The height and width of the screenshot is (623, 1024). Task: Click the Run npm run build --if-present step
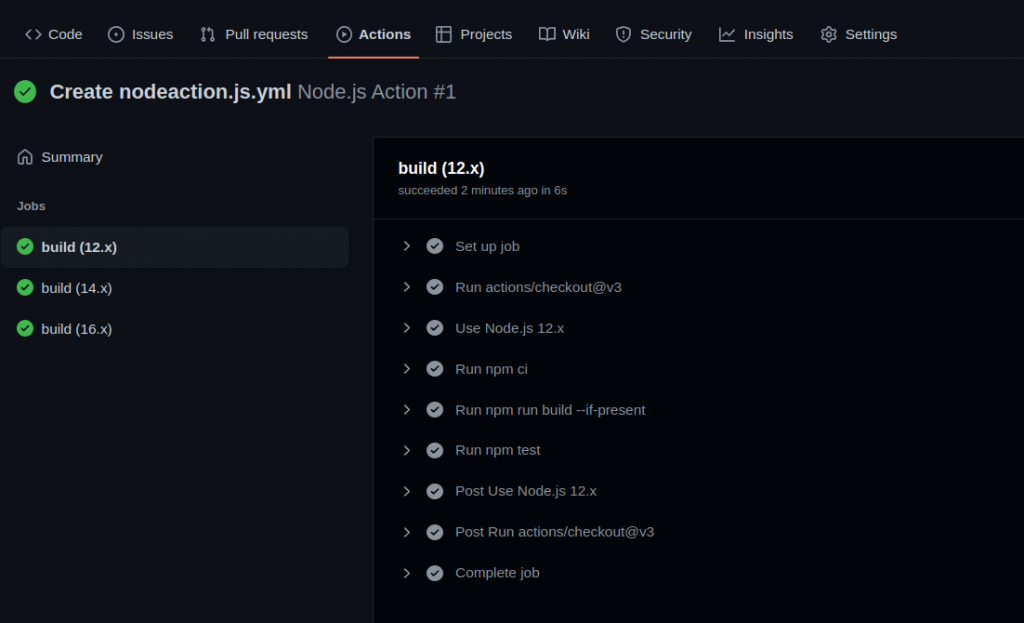pyautogui.click(x=550, y=410)
